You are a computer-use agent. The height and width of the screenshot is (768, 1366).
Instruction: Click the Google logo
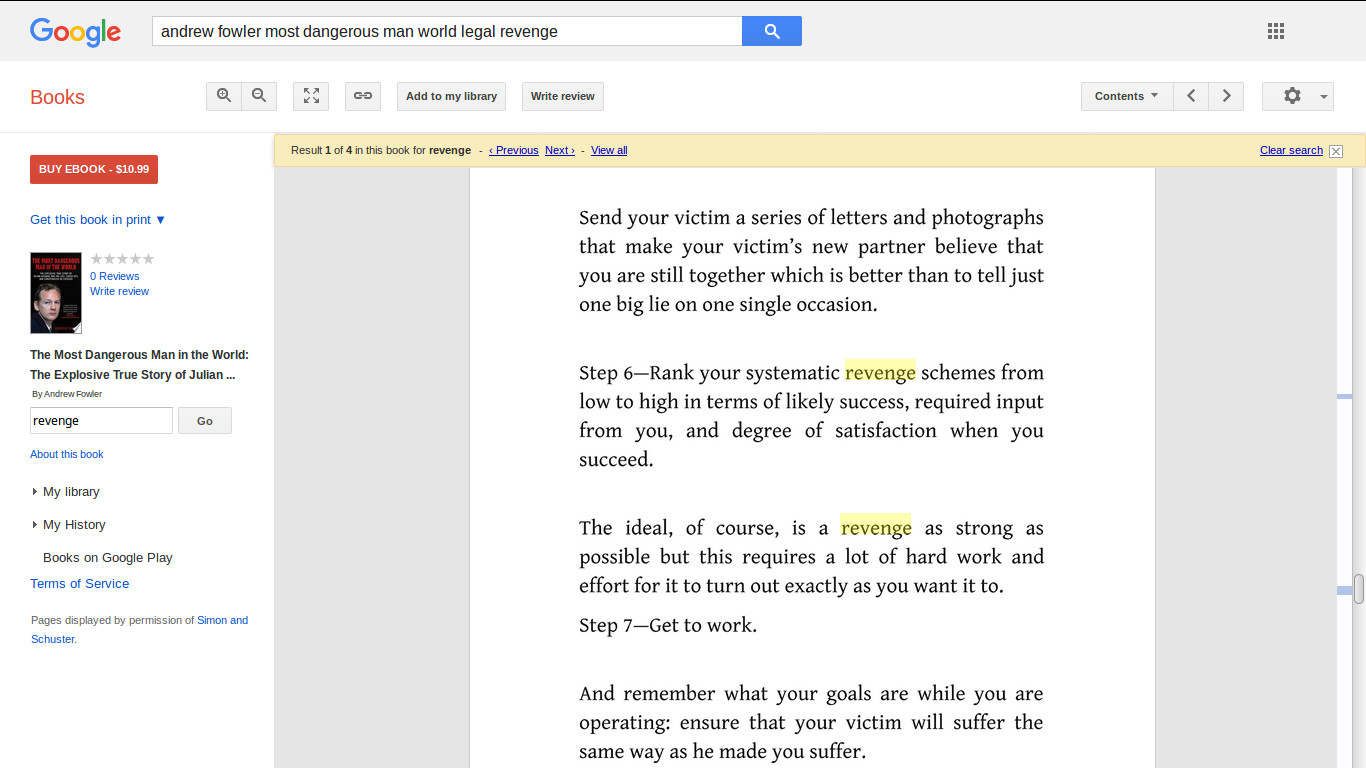(x=75, y=32)
